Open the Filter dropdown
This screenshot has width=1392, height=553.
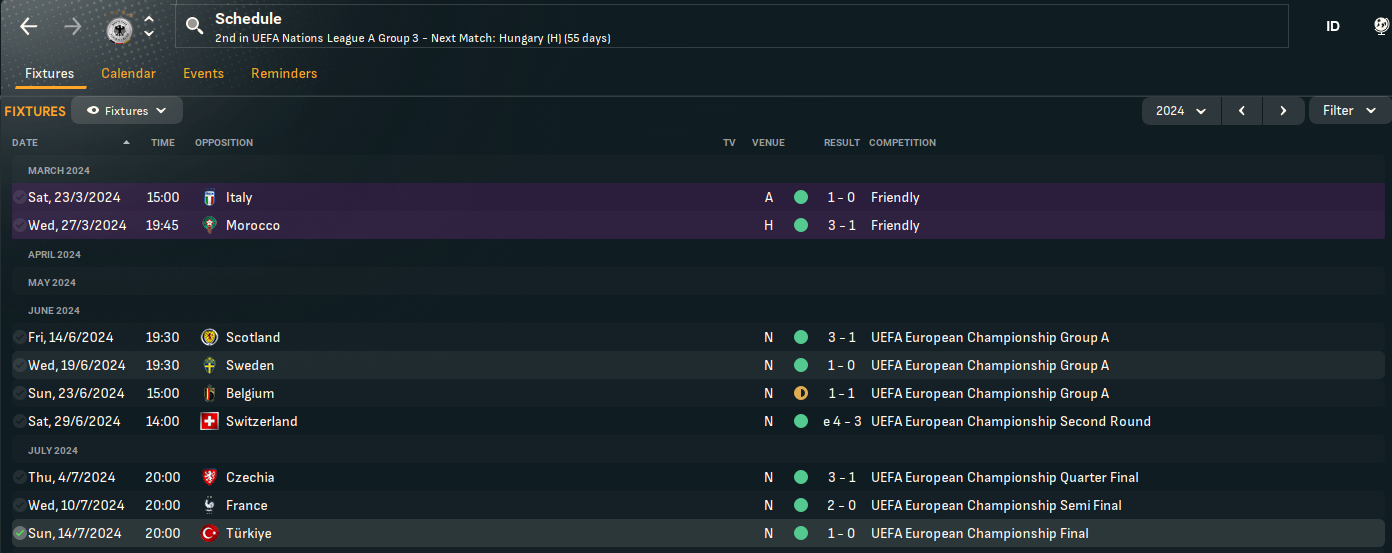tap(1349, 111)
